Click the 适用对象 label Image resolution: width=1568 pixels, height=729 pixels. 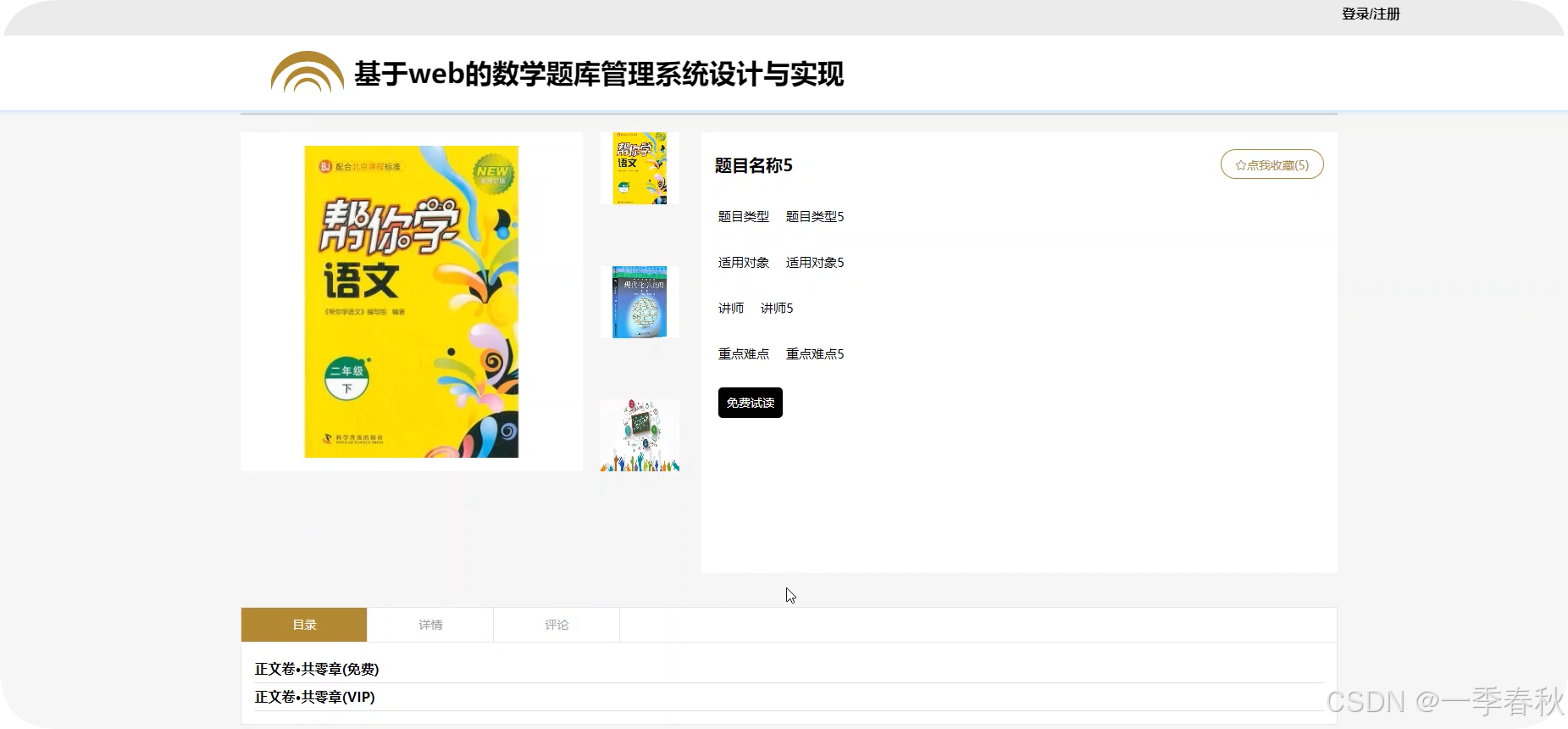pyautogui.click(x=744, y=262)
